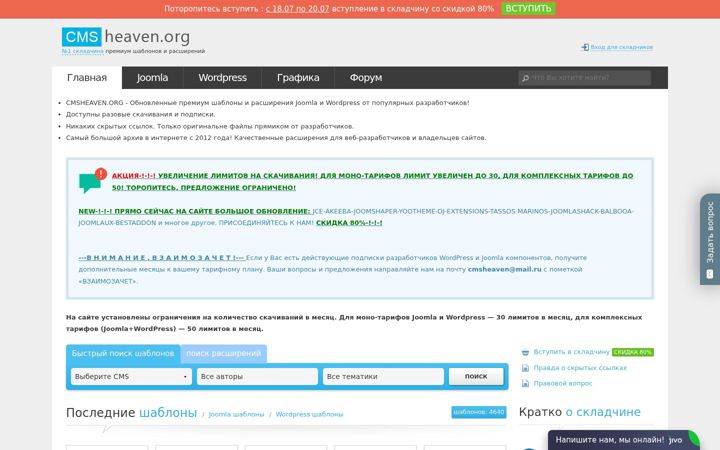
Task: Click the с 18.07 по 20.07 link
Action: (x=298, y=9)
